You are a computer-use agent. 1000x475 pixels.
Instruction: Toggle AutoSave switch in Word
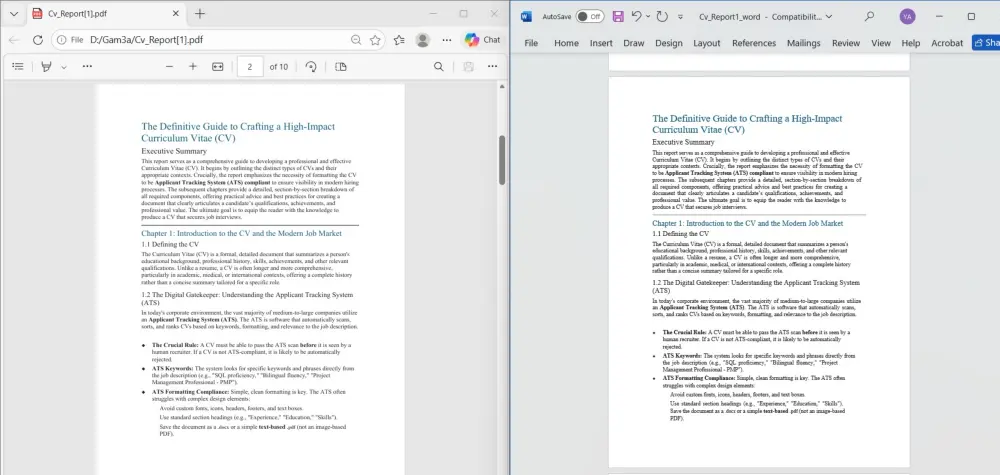pos(590,17)
